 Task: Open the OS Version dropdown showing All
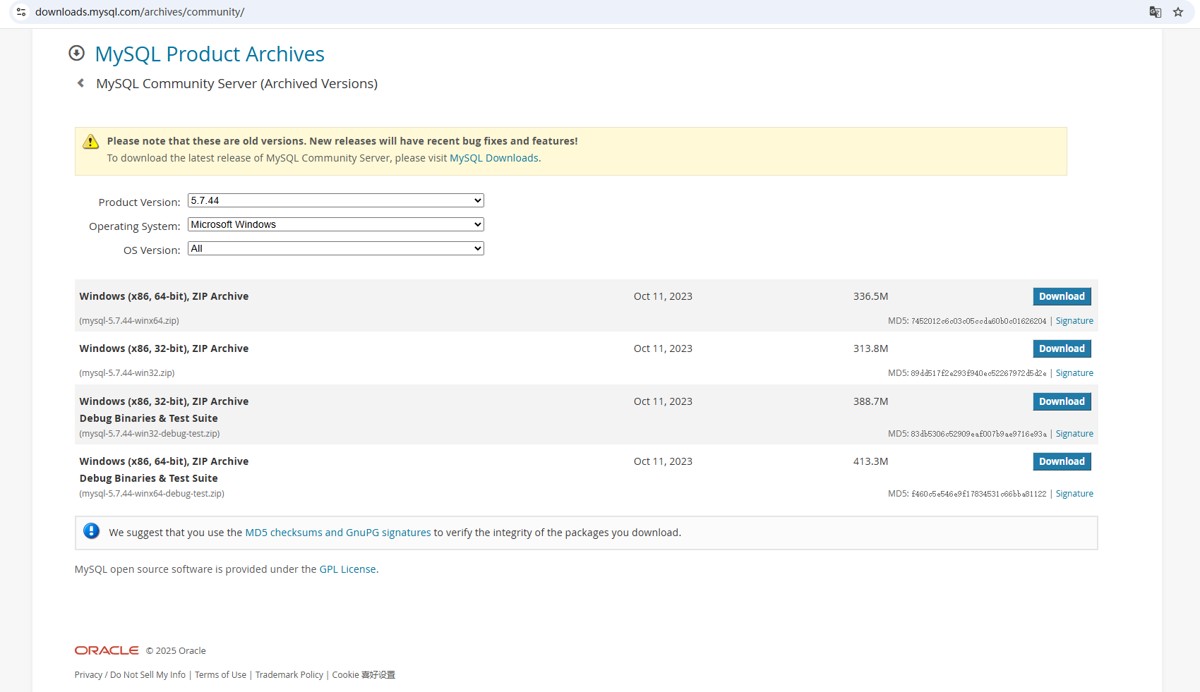pos(336,248)
